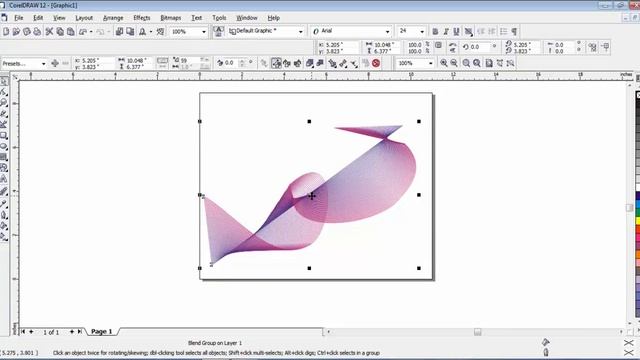The image size is (640, 360).
Task: Click the Object acceleration blend button
Action: [310, 63]
